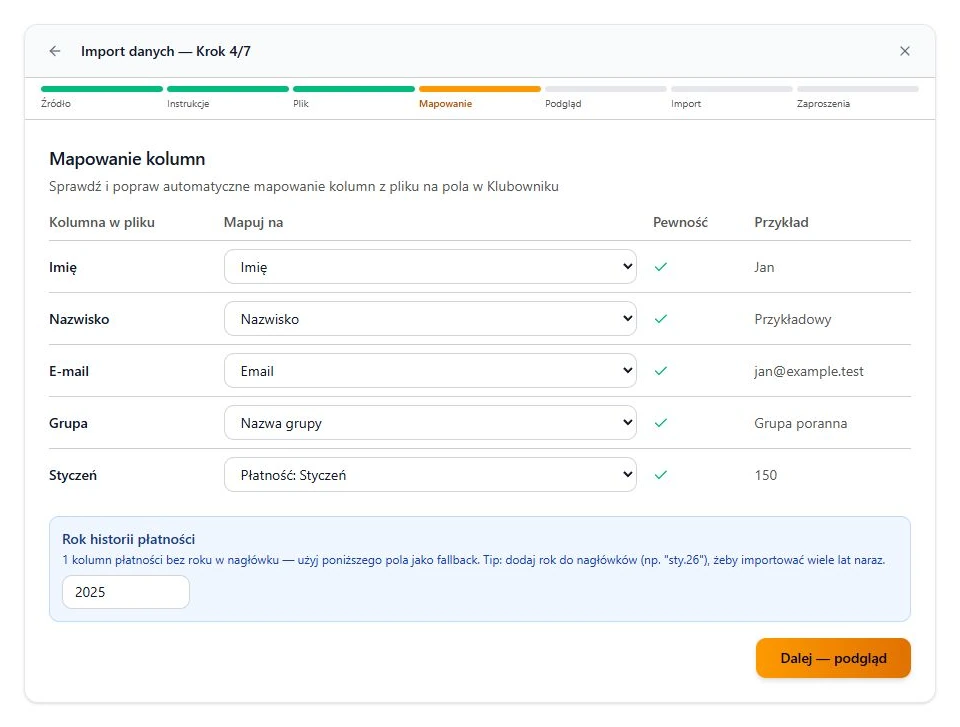Click the checkmark icon in the Styczeń row
The width and height of the screenshot is (960, 727).
pos(661,475)
